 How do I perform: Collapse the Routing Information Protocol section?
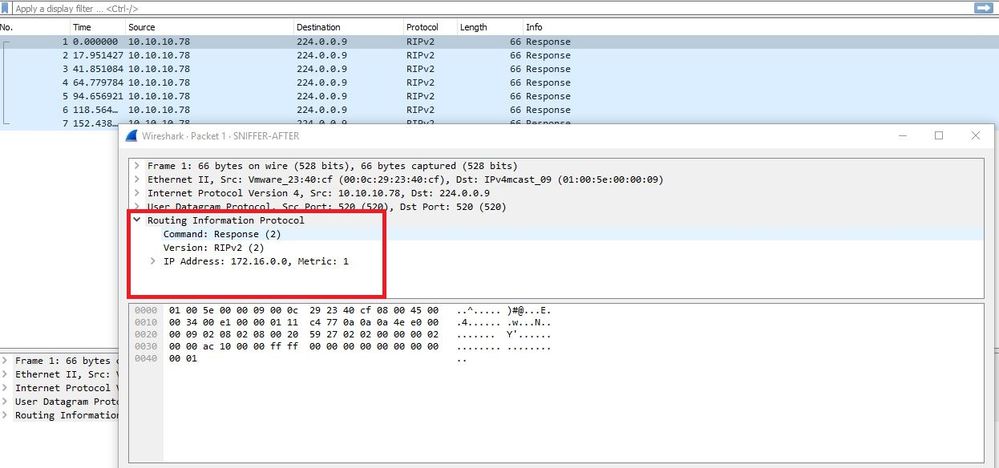pos(137,220)
